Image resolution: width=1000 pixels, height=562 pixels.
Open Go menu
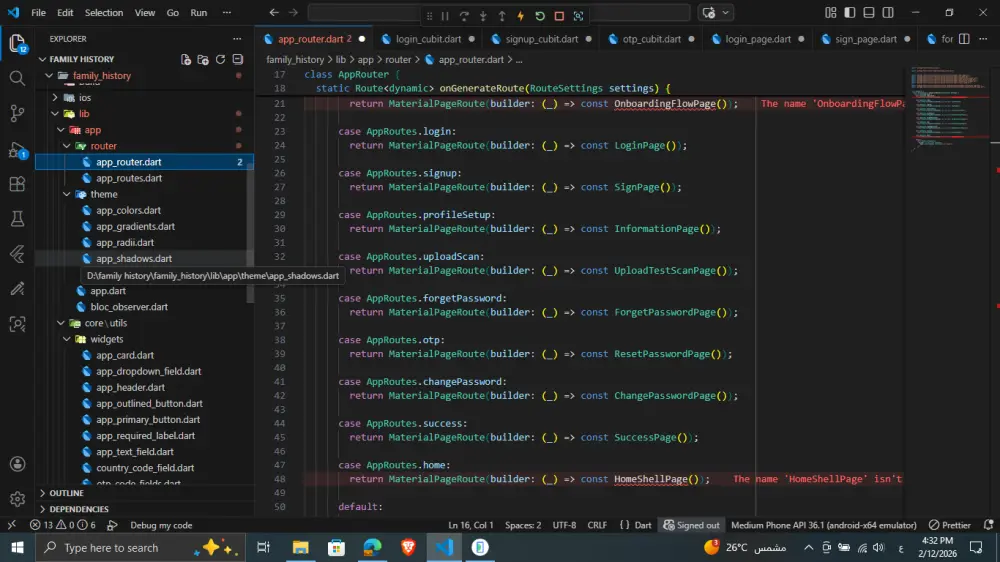pos(172,13)
